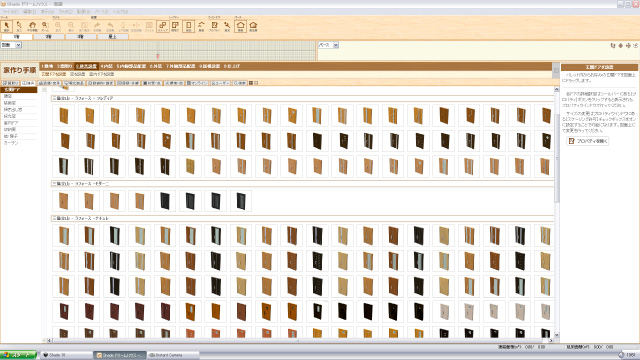Pick first door thumbnail in ナチュレ section

click(64, 236)
